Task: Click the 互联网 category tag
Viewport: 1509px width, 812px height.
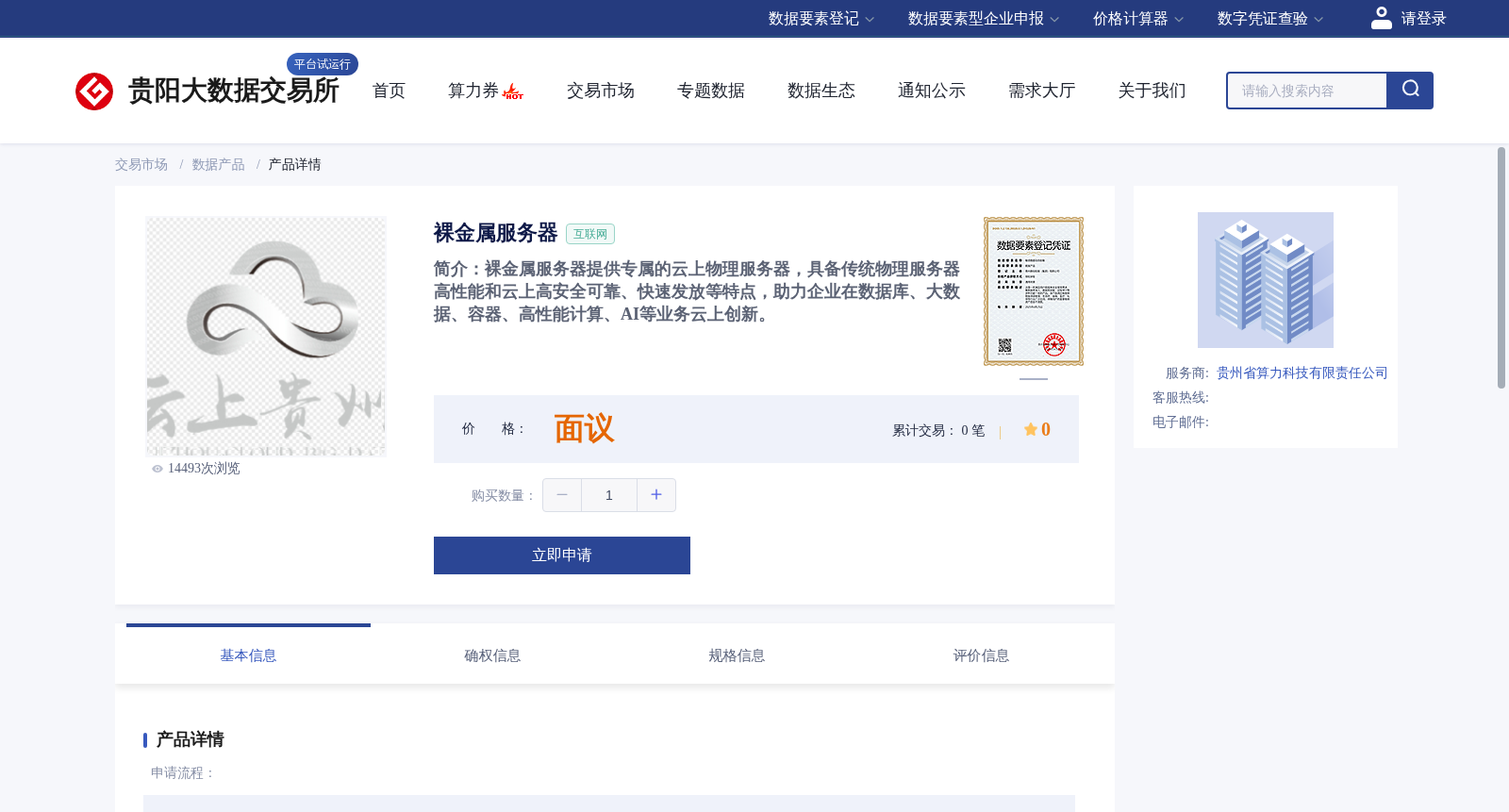Action: (590, 234)
